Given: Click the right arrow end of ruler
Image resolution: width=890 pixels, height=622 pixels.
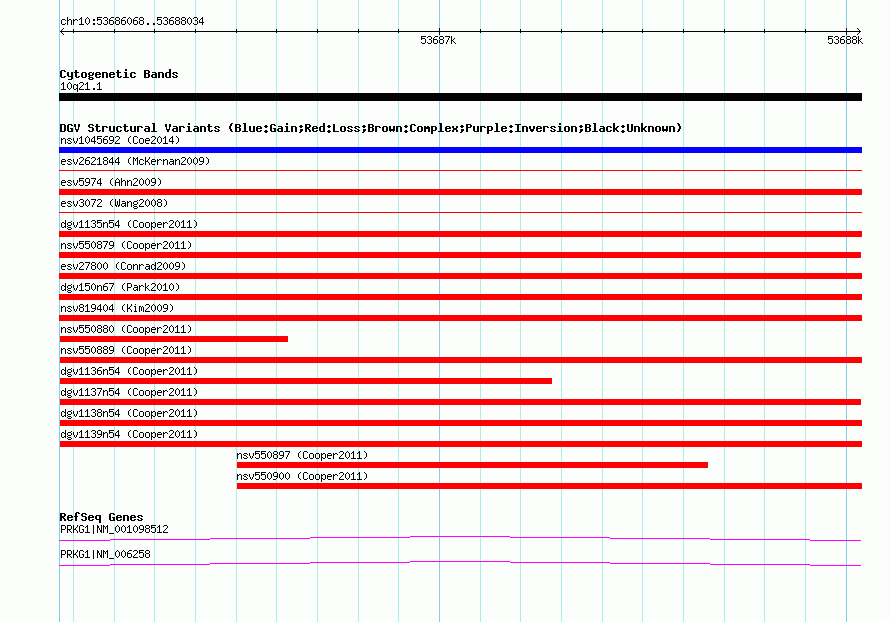Looking at the screenshot, I should click(858, 32).
